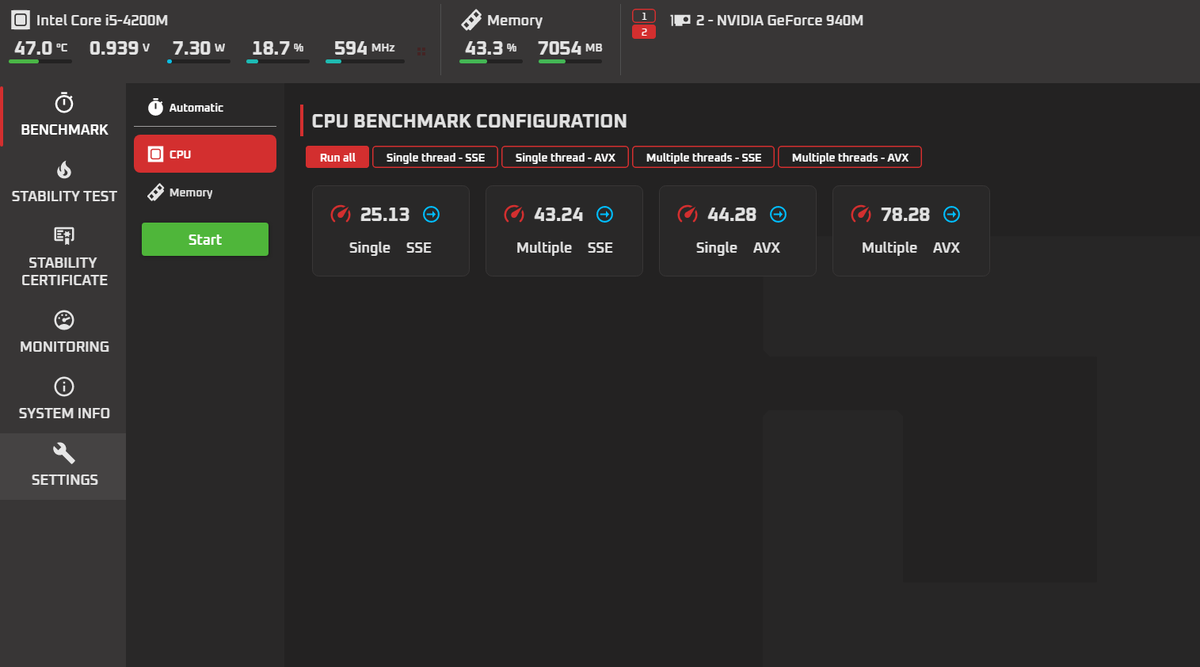
Task: Click the CPU Benchmark Configuration heading
Action: click(469, 121)
